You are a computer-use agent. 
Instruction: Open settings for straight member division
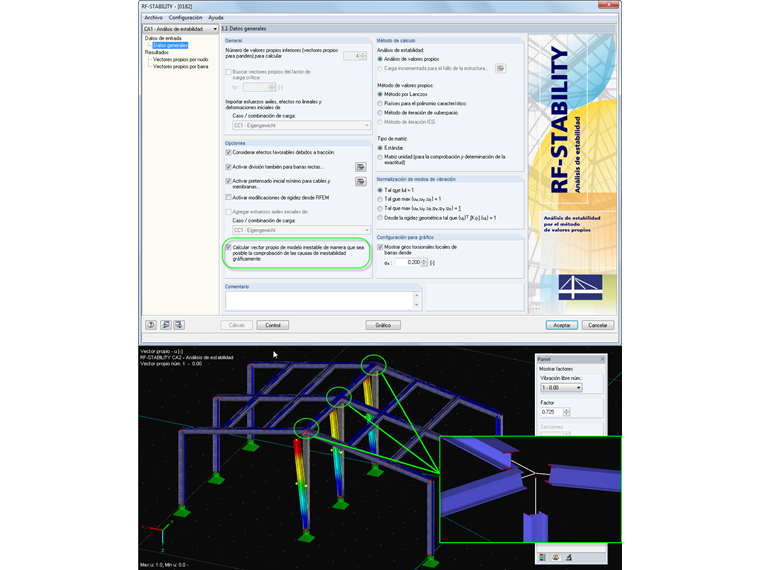pyautogui.click(x=361, y=167)
